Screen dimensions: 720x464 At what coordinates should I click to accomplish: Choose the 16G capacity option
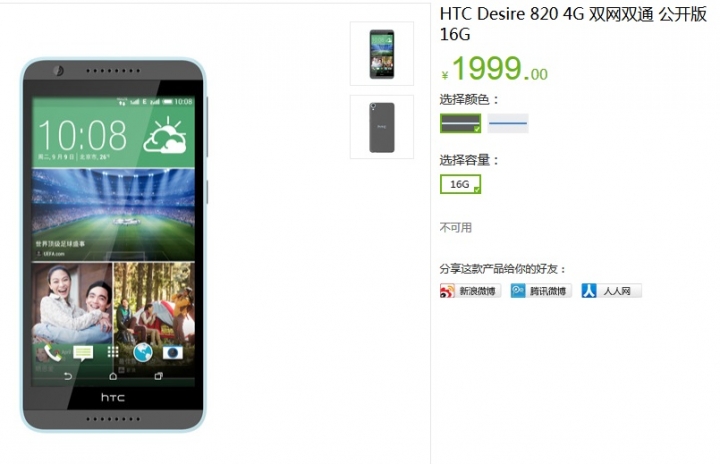461,184
